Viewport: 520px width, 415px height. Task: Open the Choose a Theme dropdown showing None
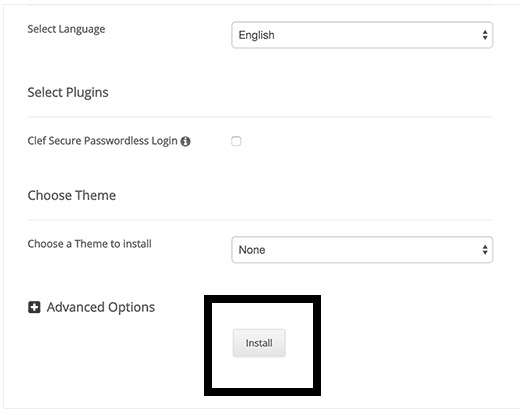point(362,250)
